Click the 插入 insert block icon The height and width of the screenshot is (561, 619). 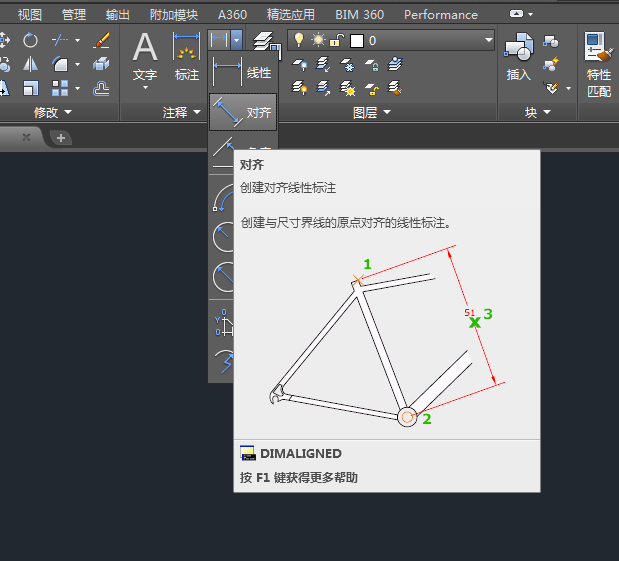tap(518, 56)
